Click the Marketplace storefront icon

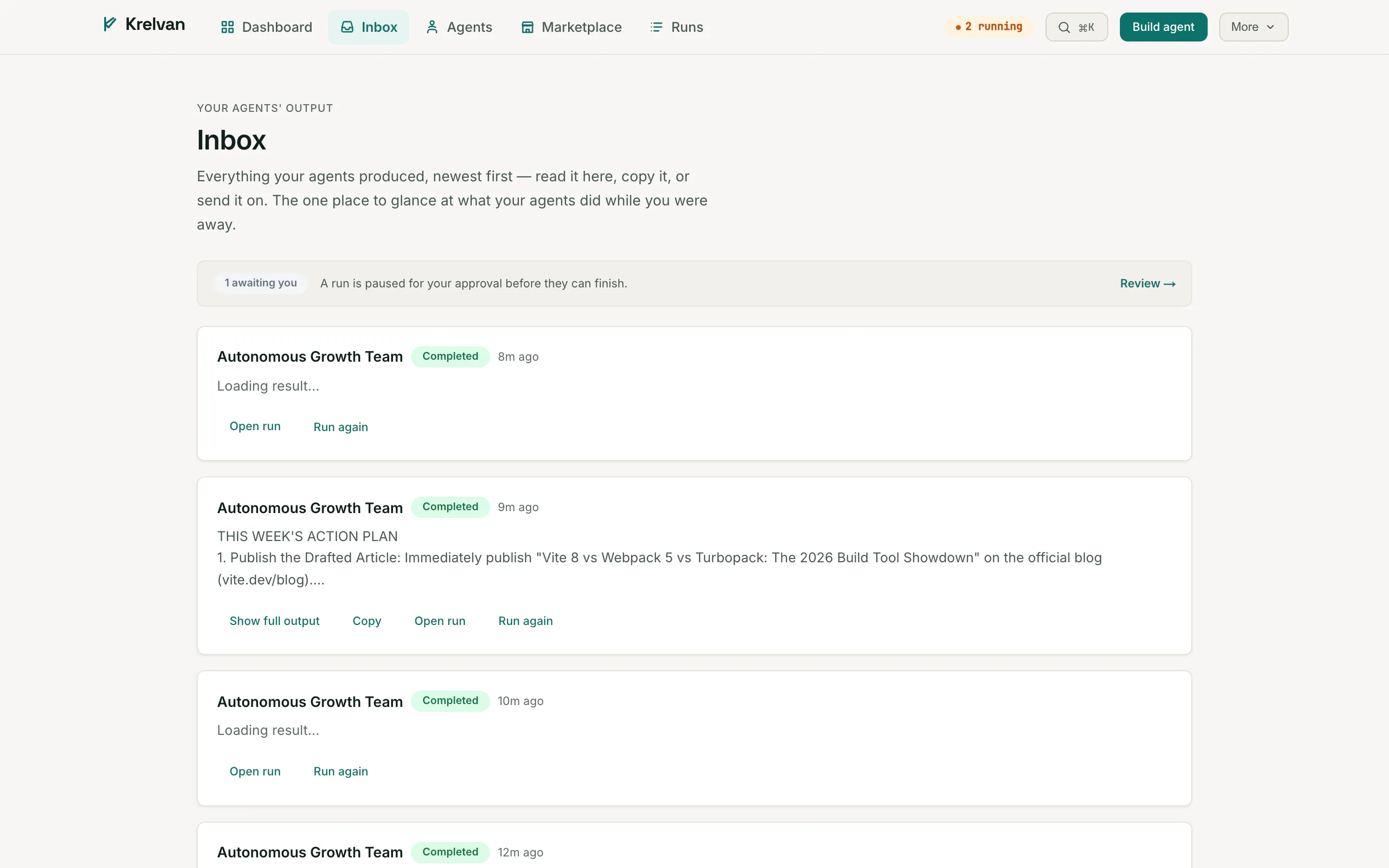pyautogui.click(x=528, y=27)
